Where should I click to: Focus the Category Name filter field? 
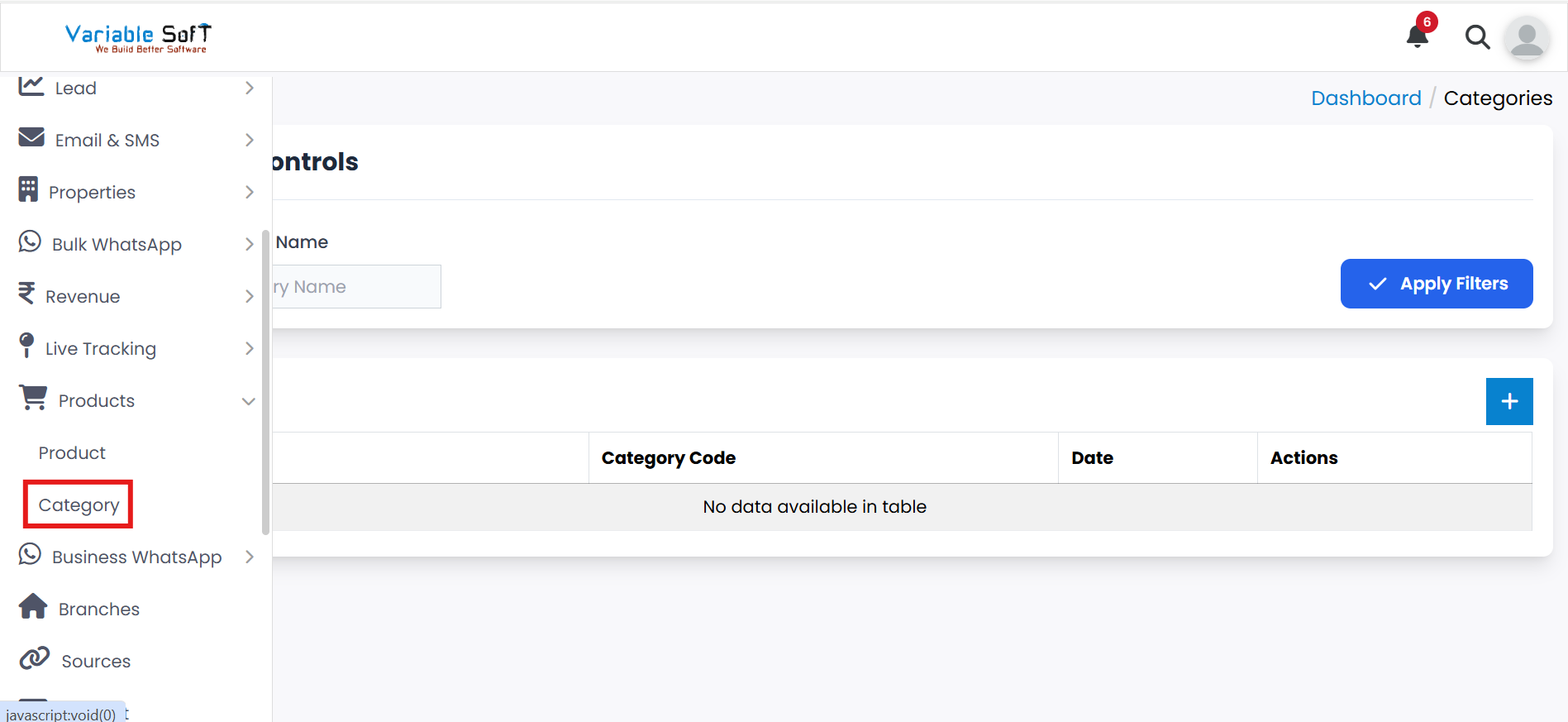click(357, 287)
